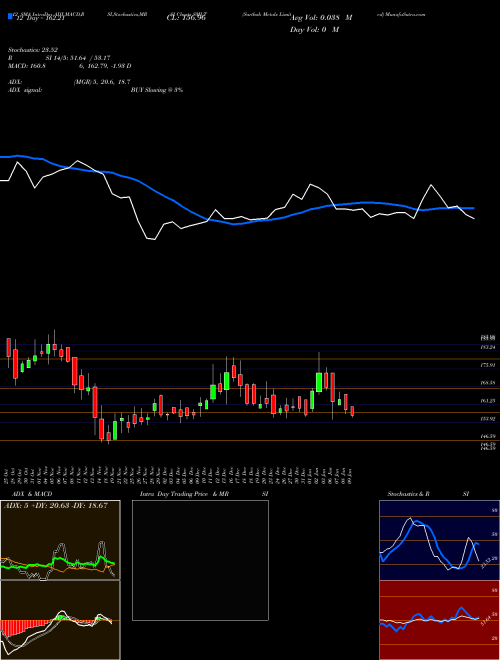Click the 'Intra Day Trading Price & MR' heading

point(184,494)
